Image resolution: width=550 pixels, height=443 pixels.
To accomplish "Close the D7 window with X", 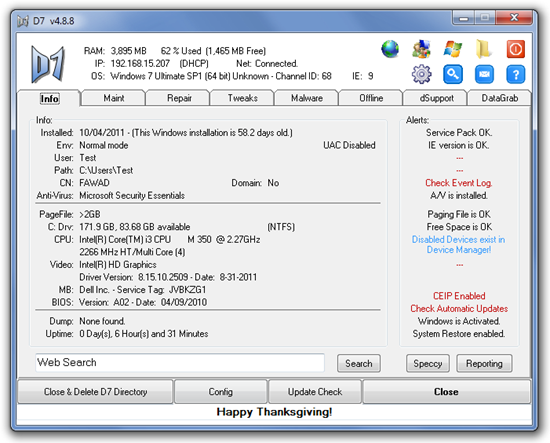I will (x=514, y=17).
